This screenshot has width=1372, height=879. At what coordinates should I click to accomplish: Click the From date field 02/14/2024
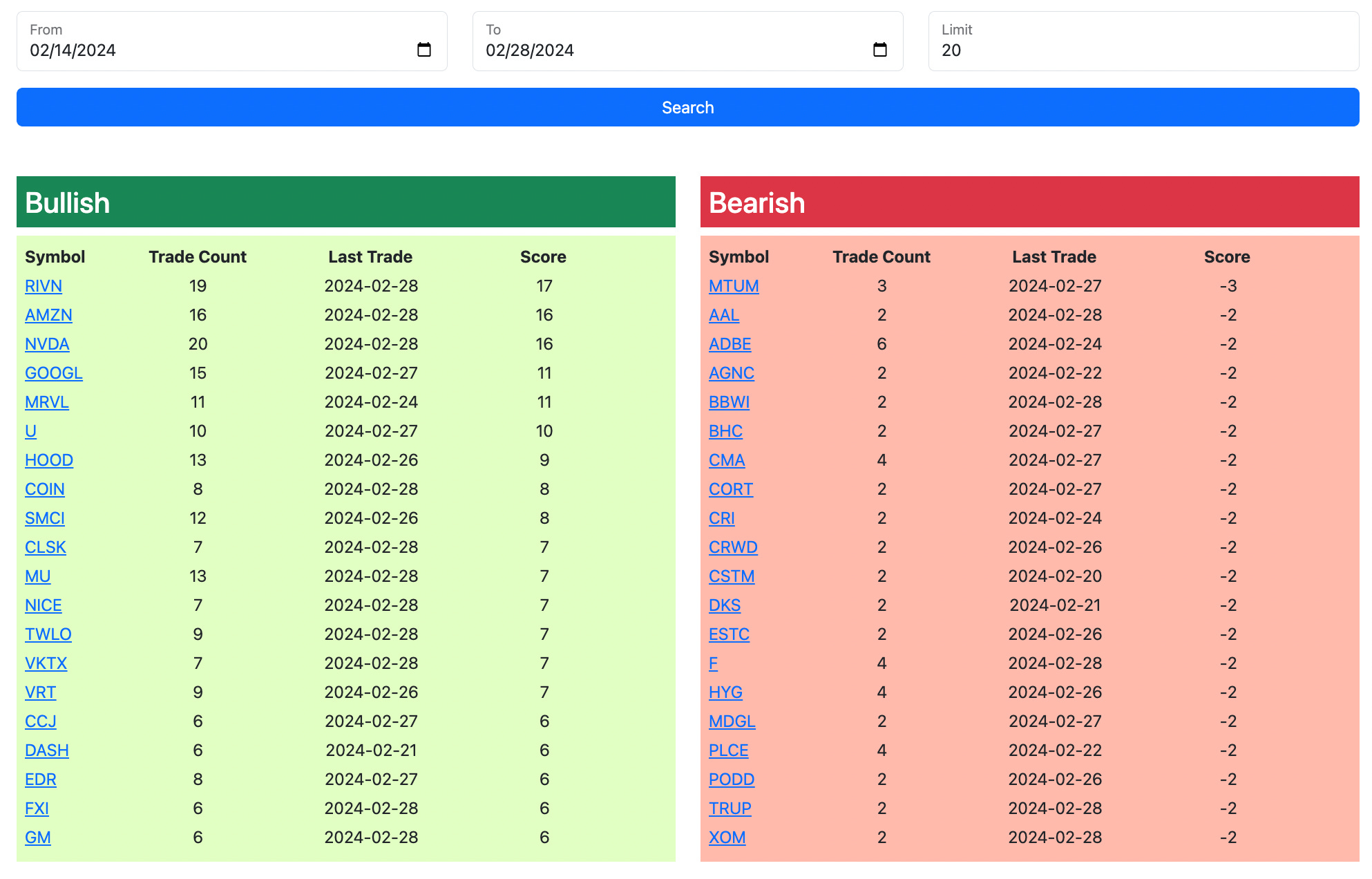(x=232, y=41)
